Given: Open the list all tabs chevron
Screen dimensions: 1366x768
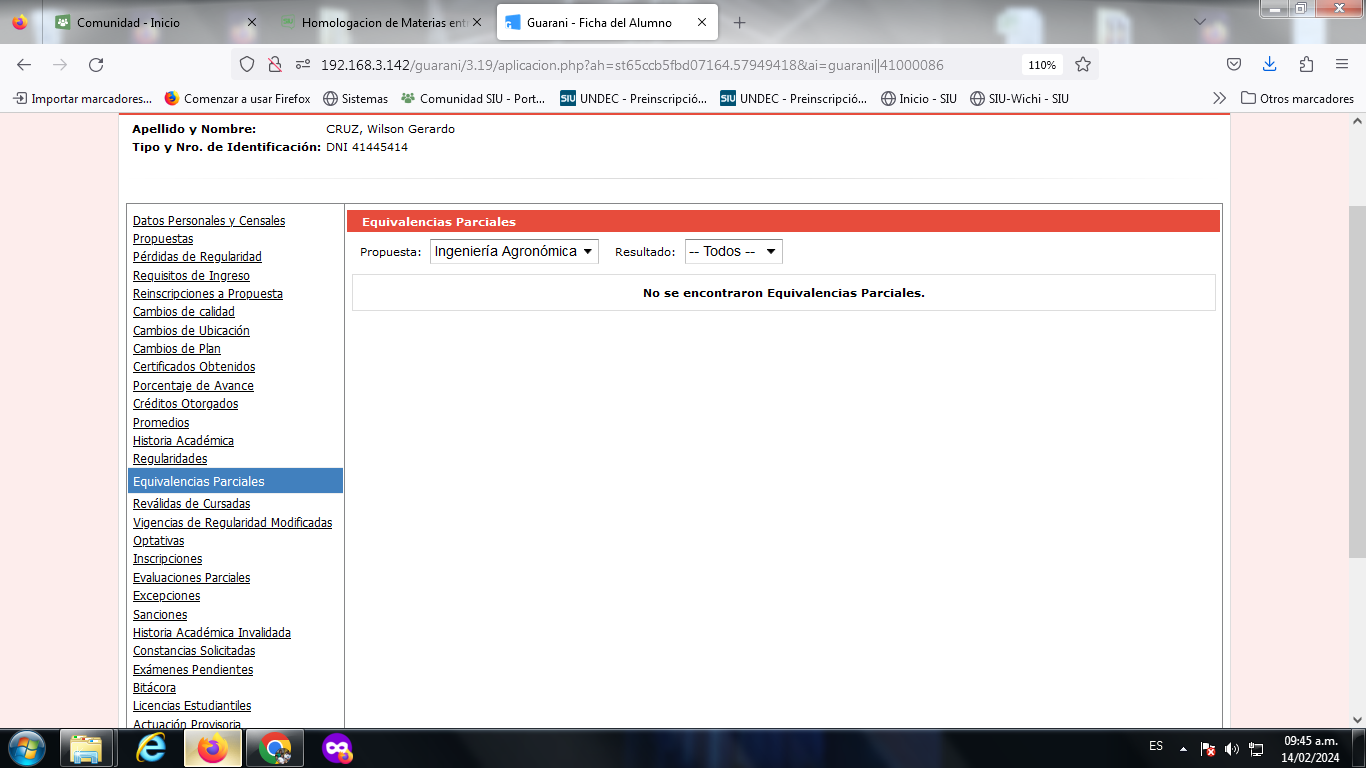Looking at the screenshot, I should pos(1200,22).
